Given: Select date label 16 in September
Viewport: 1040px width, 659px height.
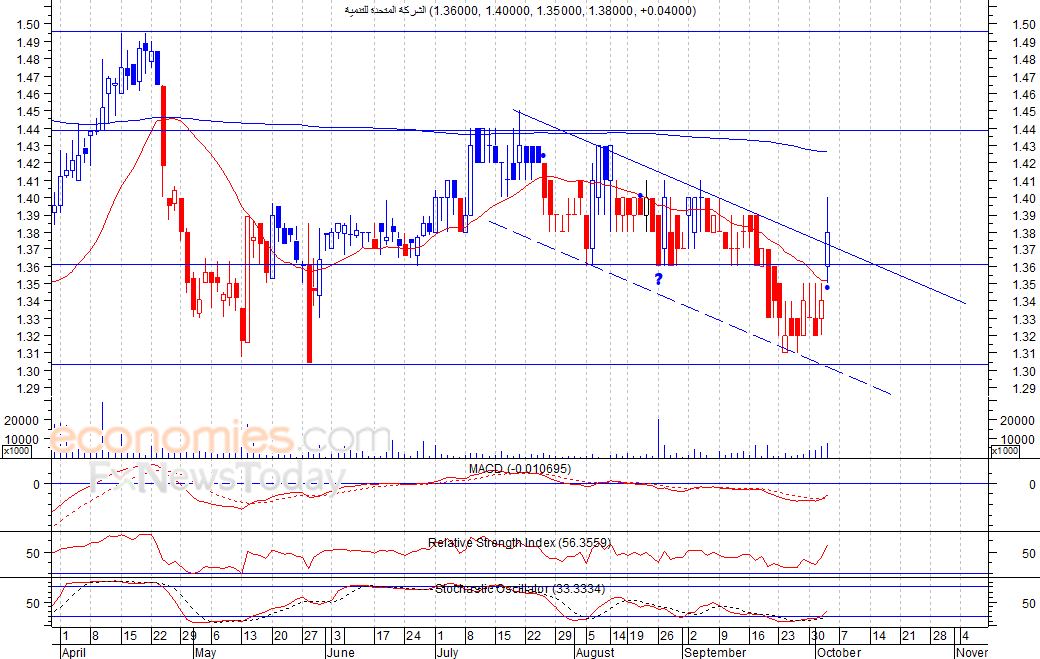Looking at the screenshot, I should click(x=757, y=636).
